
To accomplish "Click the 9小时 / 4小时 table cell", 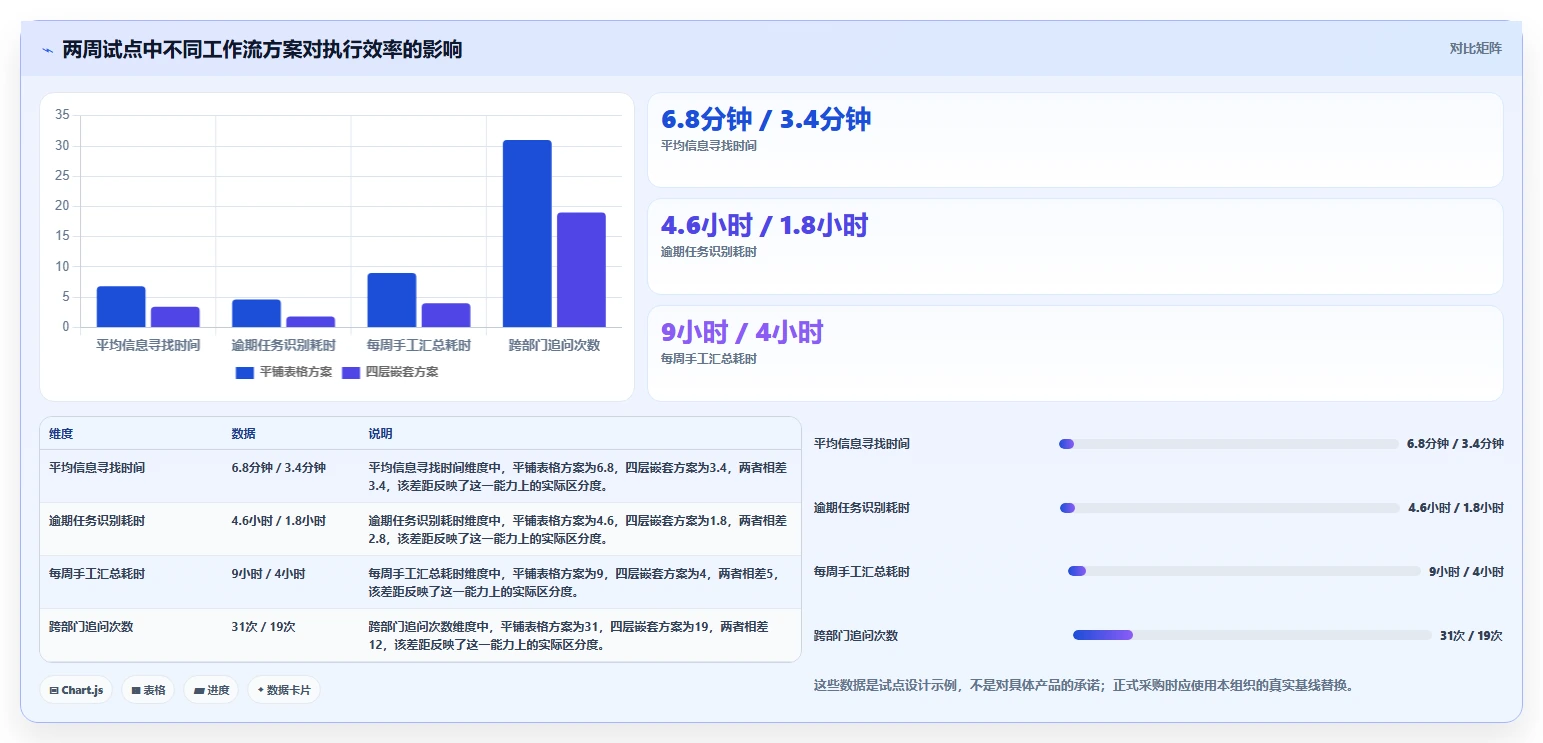I will point(268,573).
